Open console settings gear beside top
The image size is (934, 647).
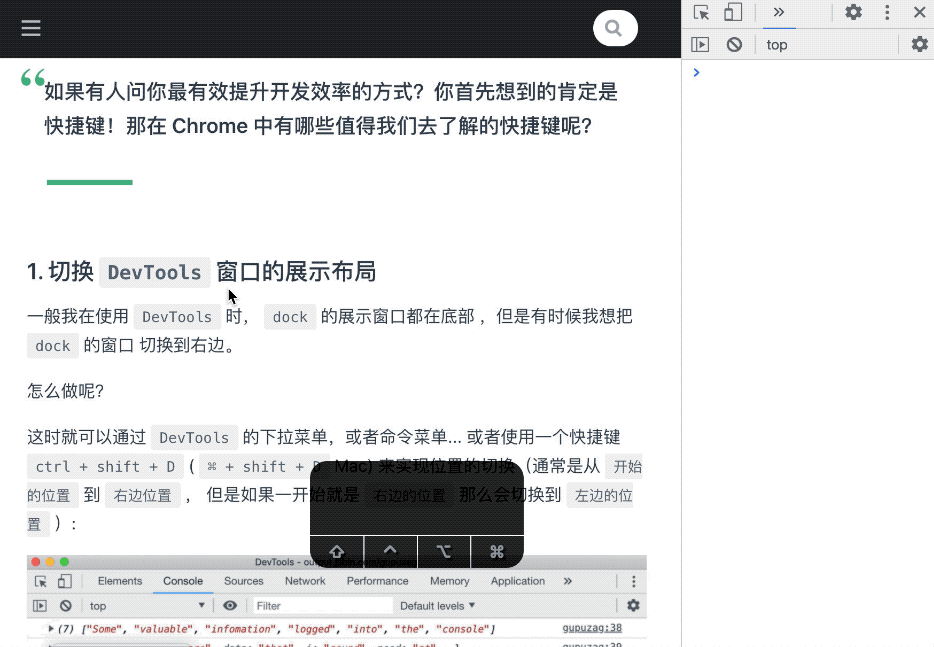pyautogui.click(x=919, y=44)
